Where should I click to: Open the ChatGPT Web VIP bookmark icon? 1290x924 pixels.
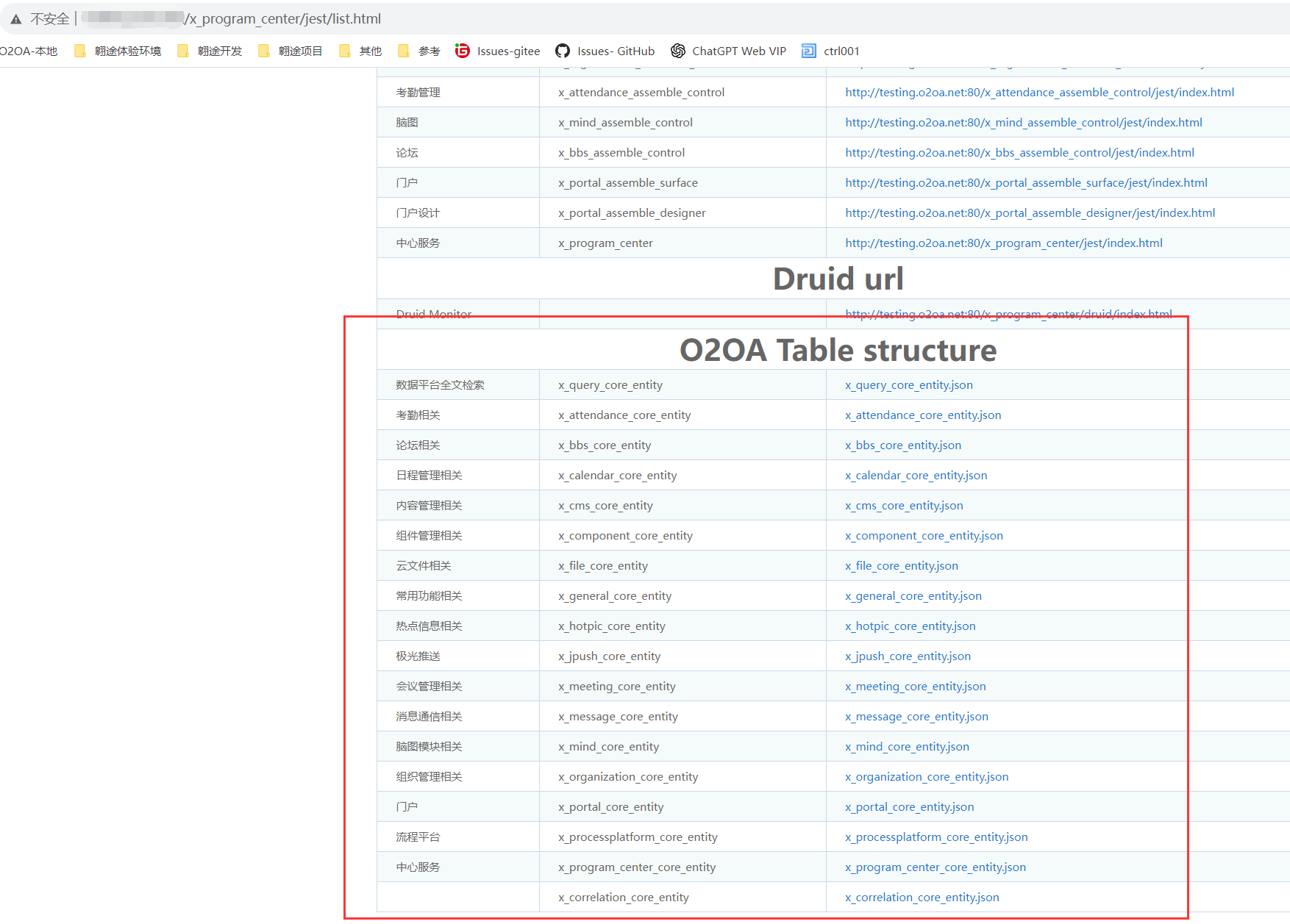678,51
